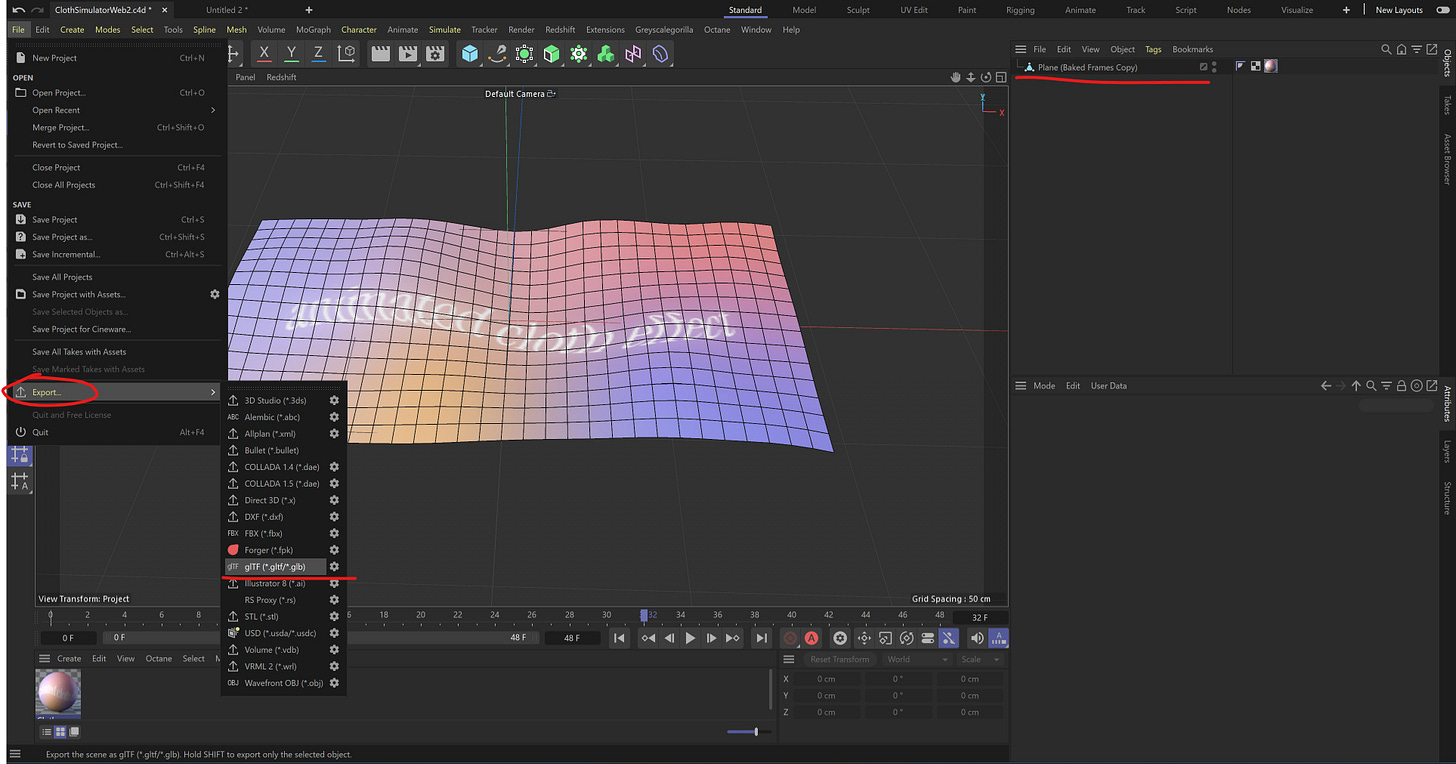Switch to the Sculpt layout tab
The width and height of the screenshot is (1456, 764).
tap(860, 10)
